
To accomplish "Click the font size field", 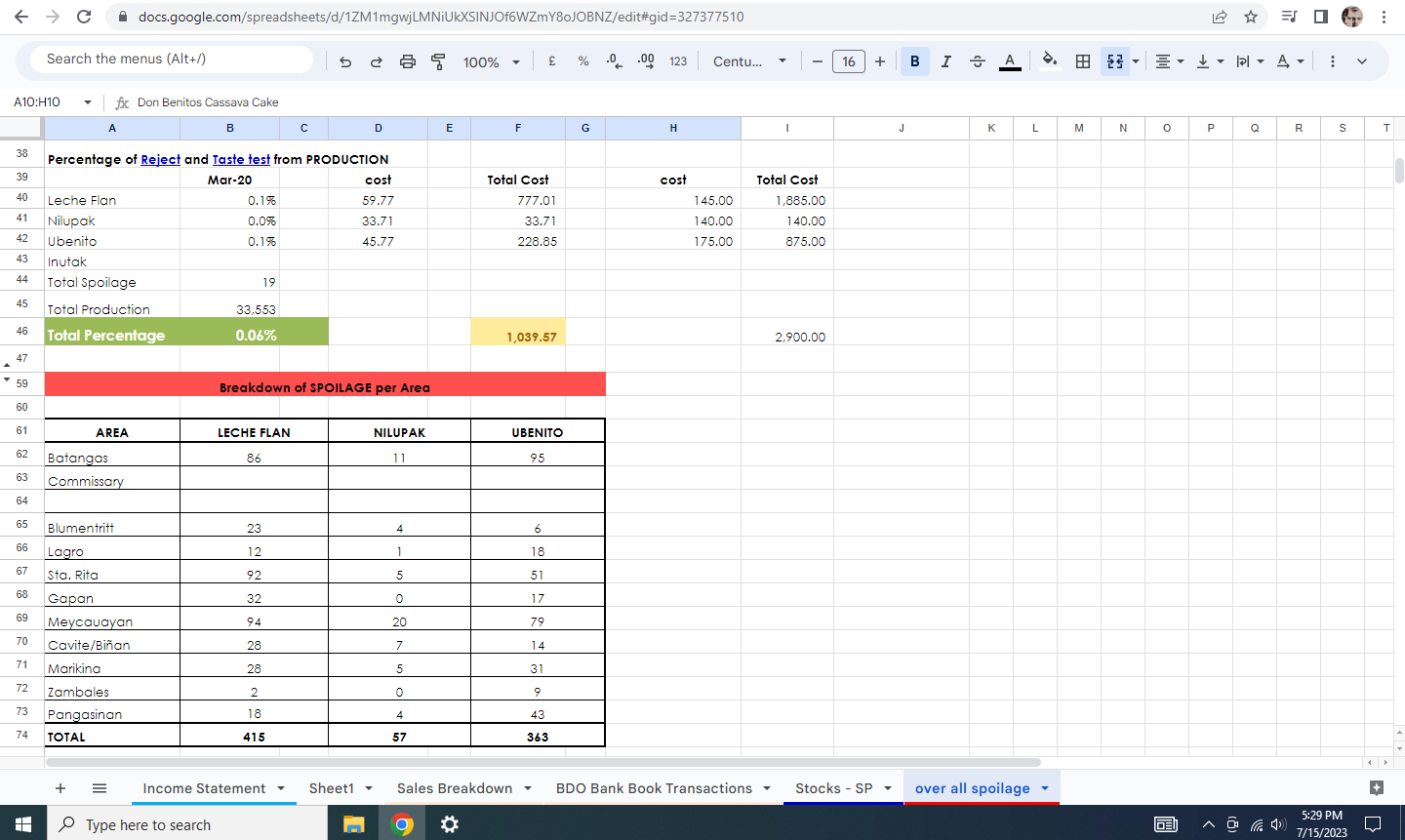I will 849,61.
